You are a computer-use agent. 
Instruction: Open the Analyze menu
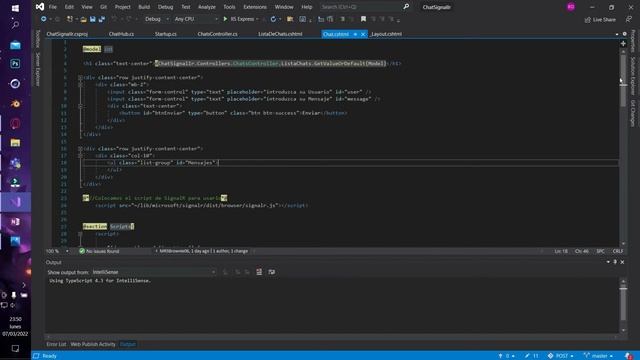point(207,7)
